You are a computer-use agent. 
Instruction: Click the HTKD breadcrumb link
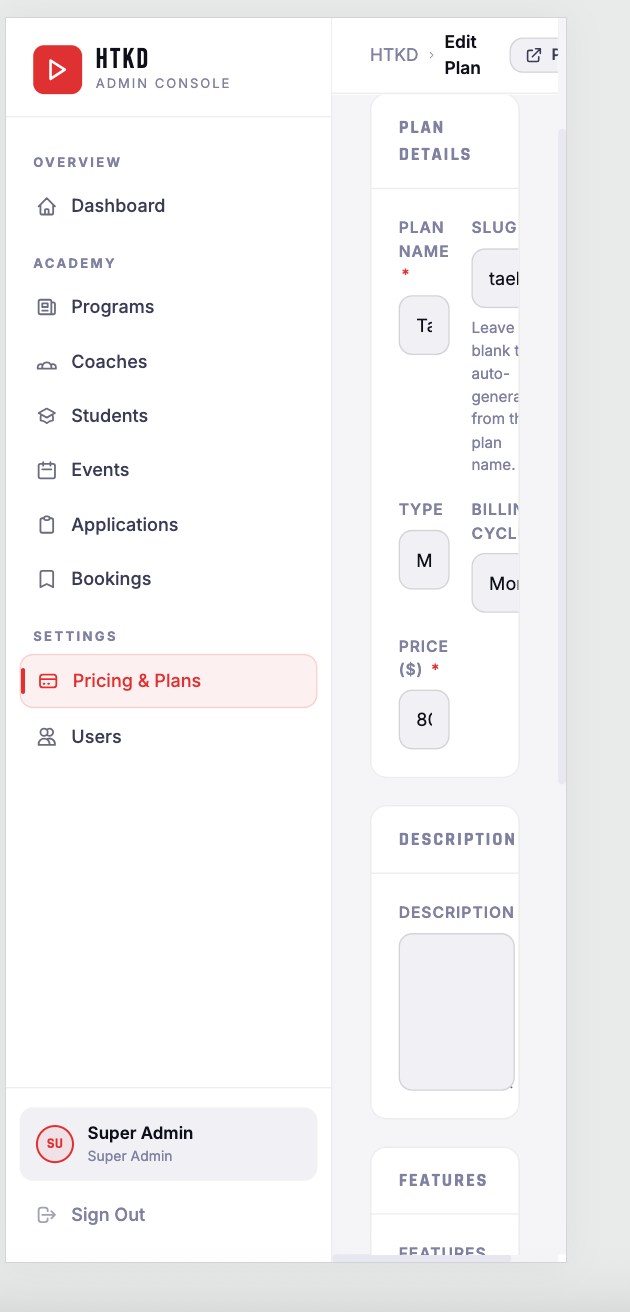point(394,55)
